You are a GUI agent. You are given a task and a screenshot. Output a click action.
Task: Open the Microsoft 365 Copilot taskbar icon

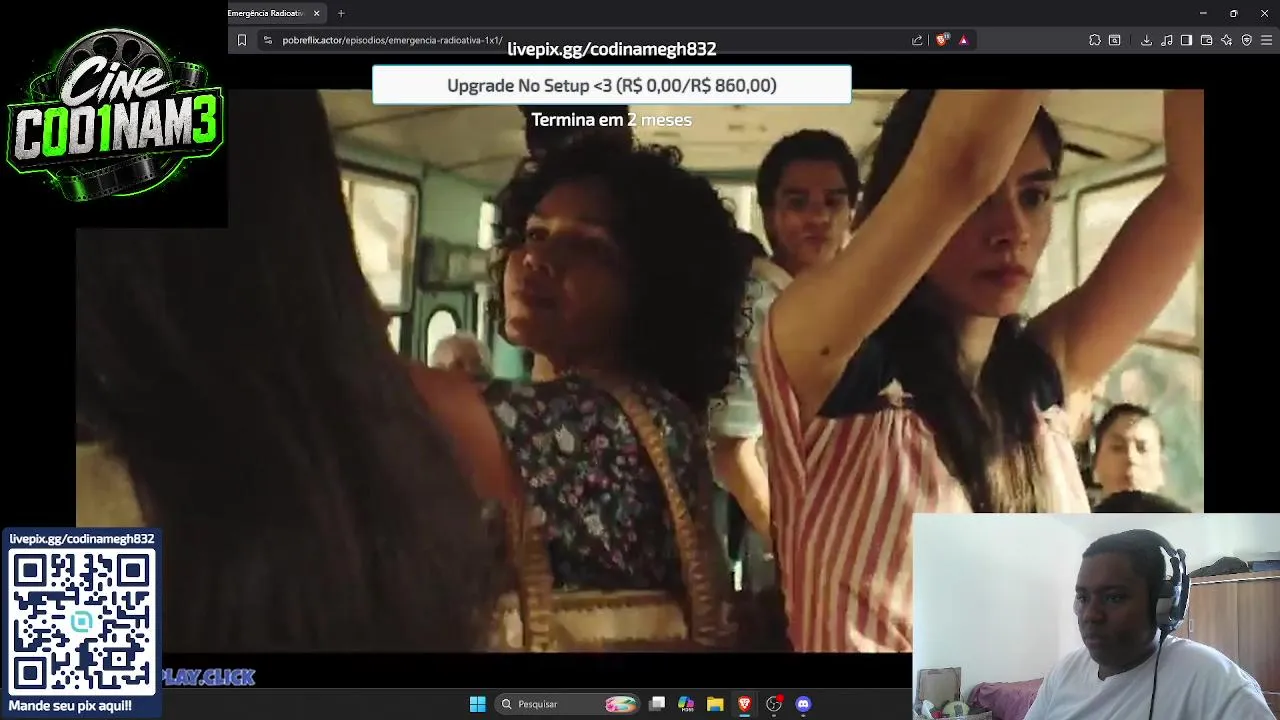click(686, 704)
